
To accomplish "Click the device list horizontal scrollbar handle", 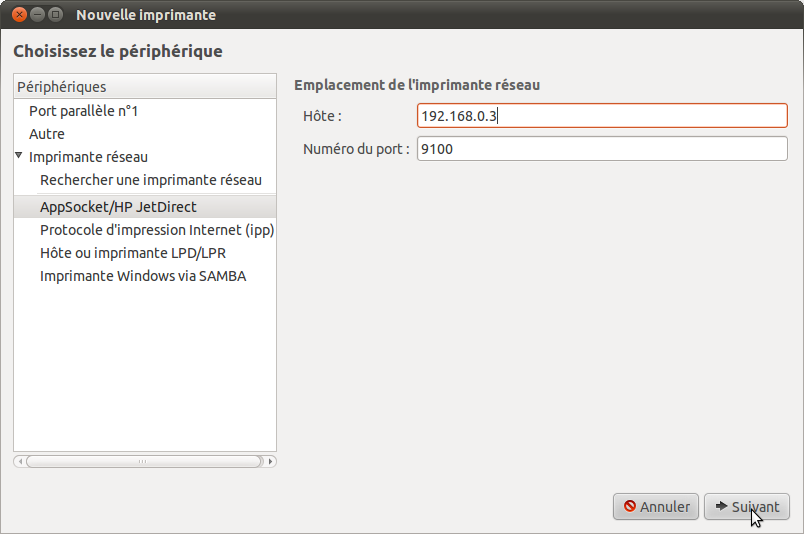I will [x=144, y=462].
